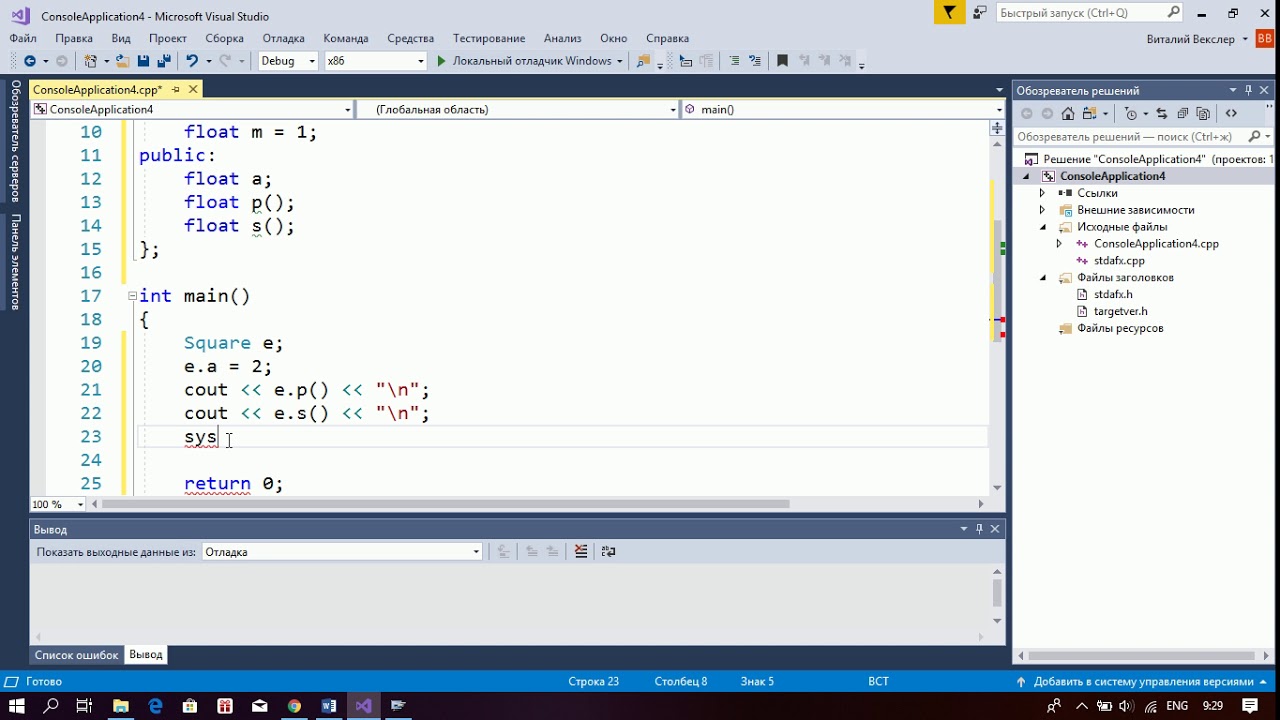The image size is (1280, 720).
Task: Open the Глобальная область scope dropdown
Action: click(518, 109)
